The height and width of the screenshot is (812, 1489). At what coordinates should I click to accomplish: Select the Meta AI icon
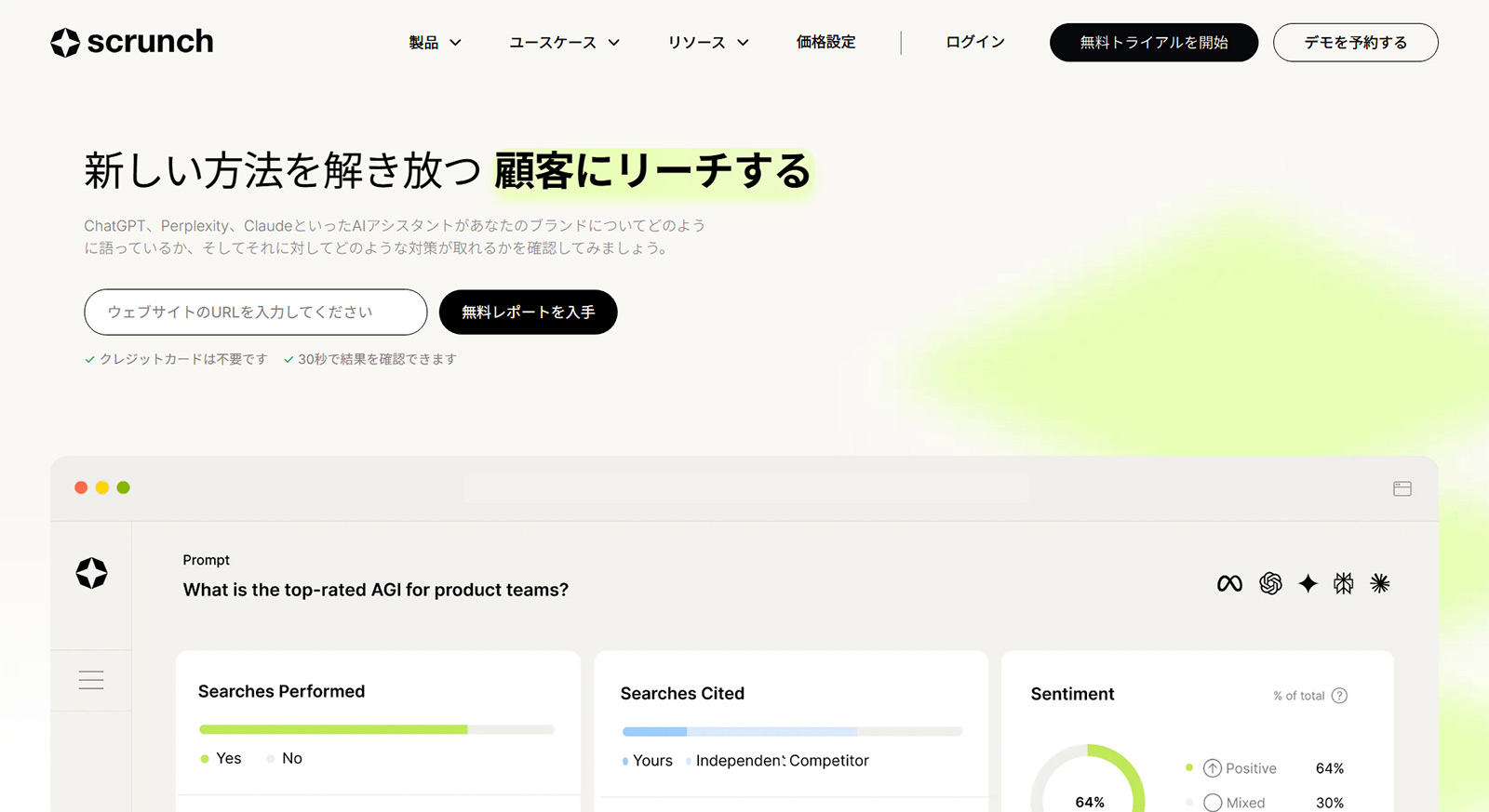1229,583
